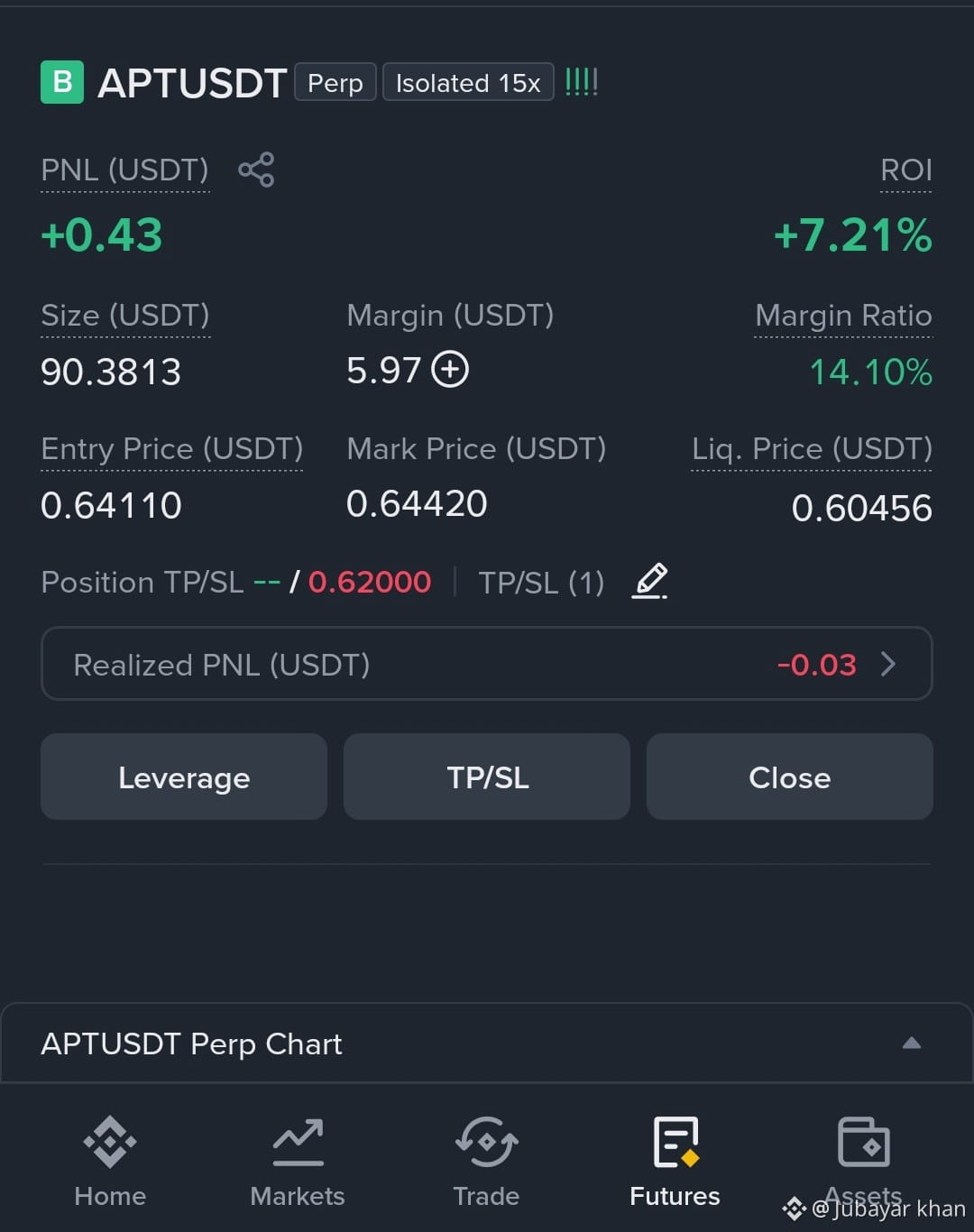Add margin with the plus circle icon

pos(450,370)
